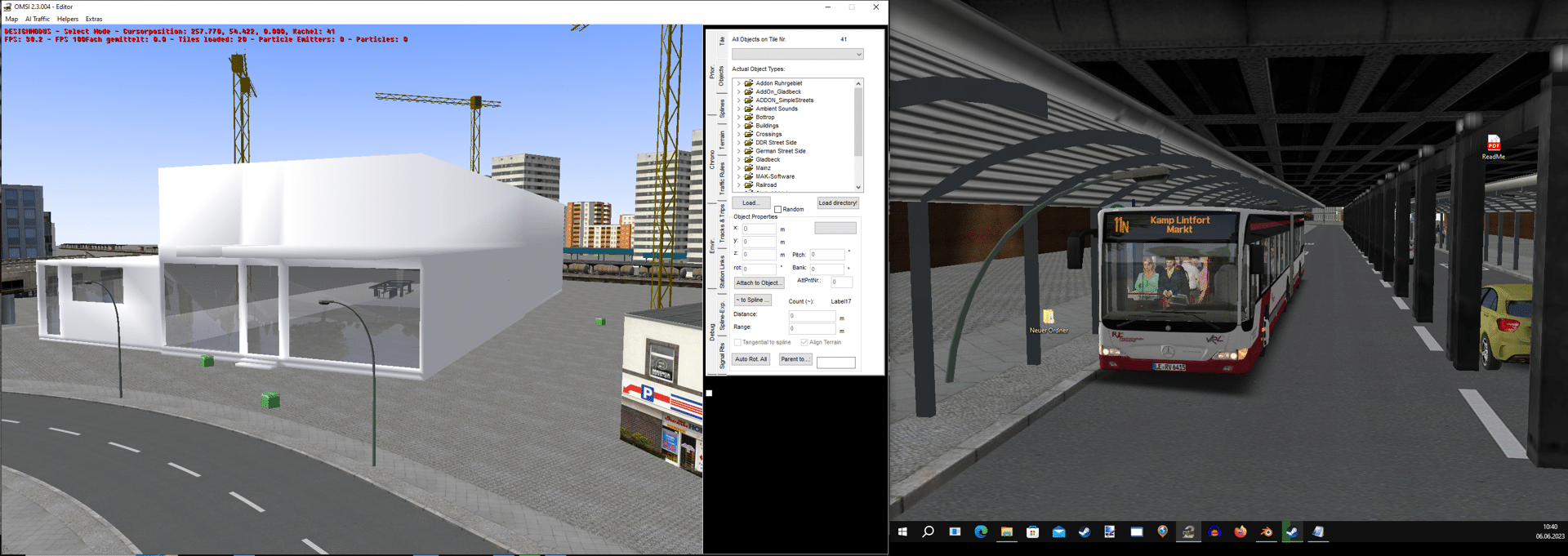Image resolution: width=1568 pixels, height=556 pixels.
Task: Click the Windows Start button
Action: coord(902,532)
